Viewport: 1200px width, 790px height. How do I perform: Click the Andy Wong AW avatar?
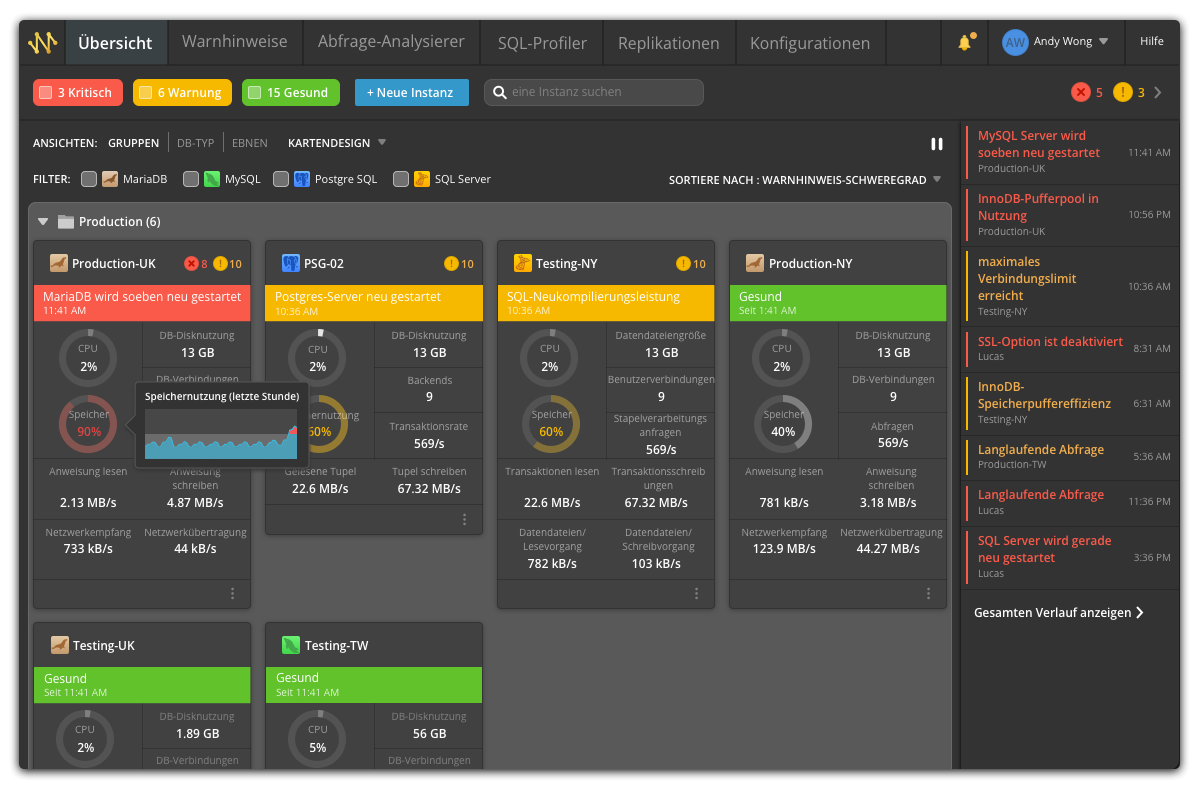pos(1015,42)
